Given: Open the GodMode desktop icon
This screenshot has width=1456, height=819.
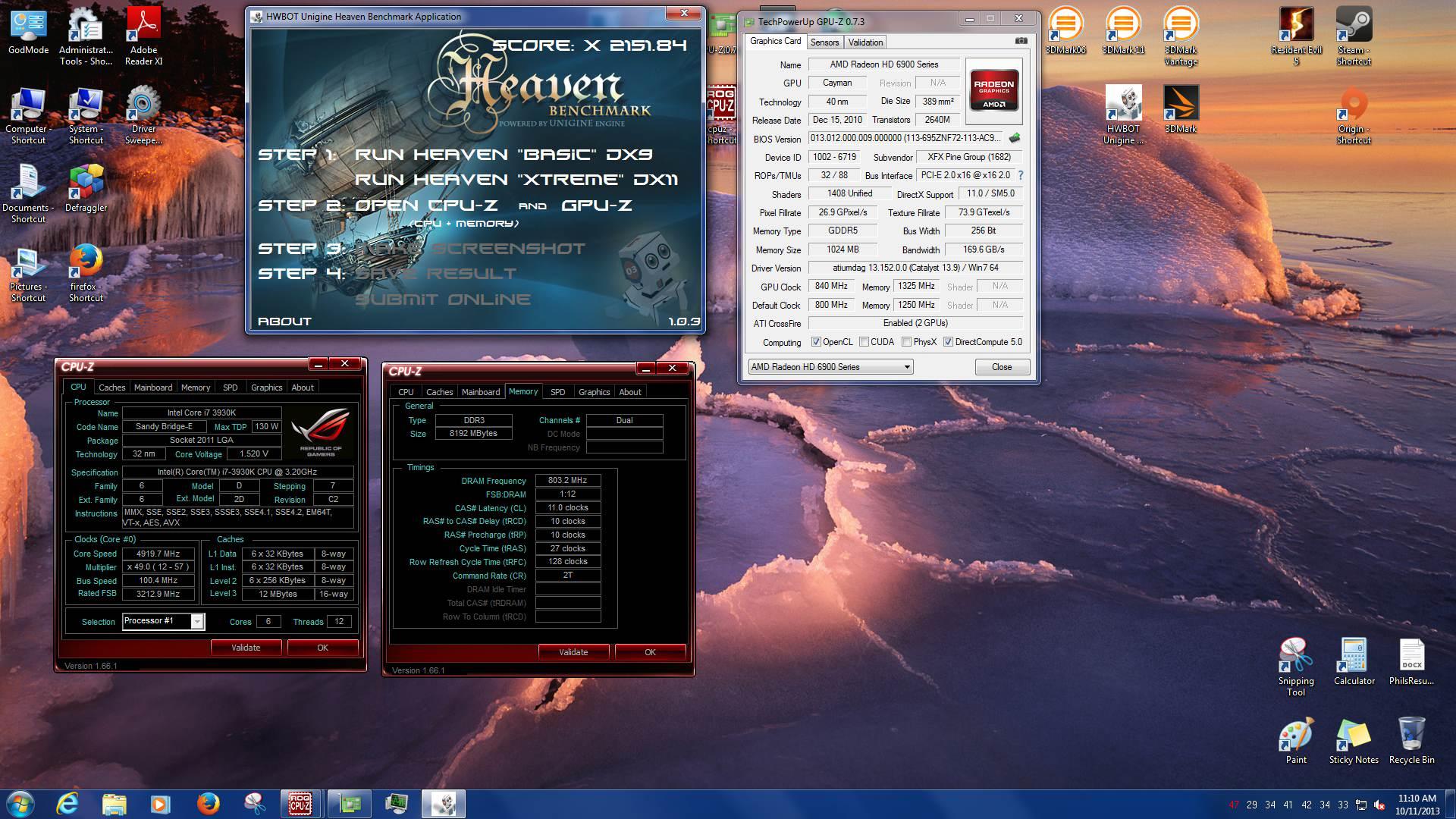Looking at the screenshot, I should click(x=28, y=32).
